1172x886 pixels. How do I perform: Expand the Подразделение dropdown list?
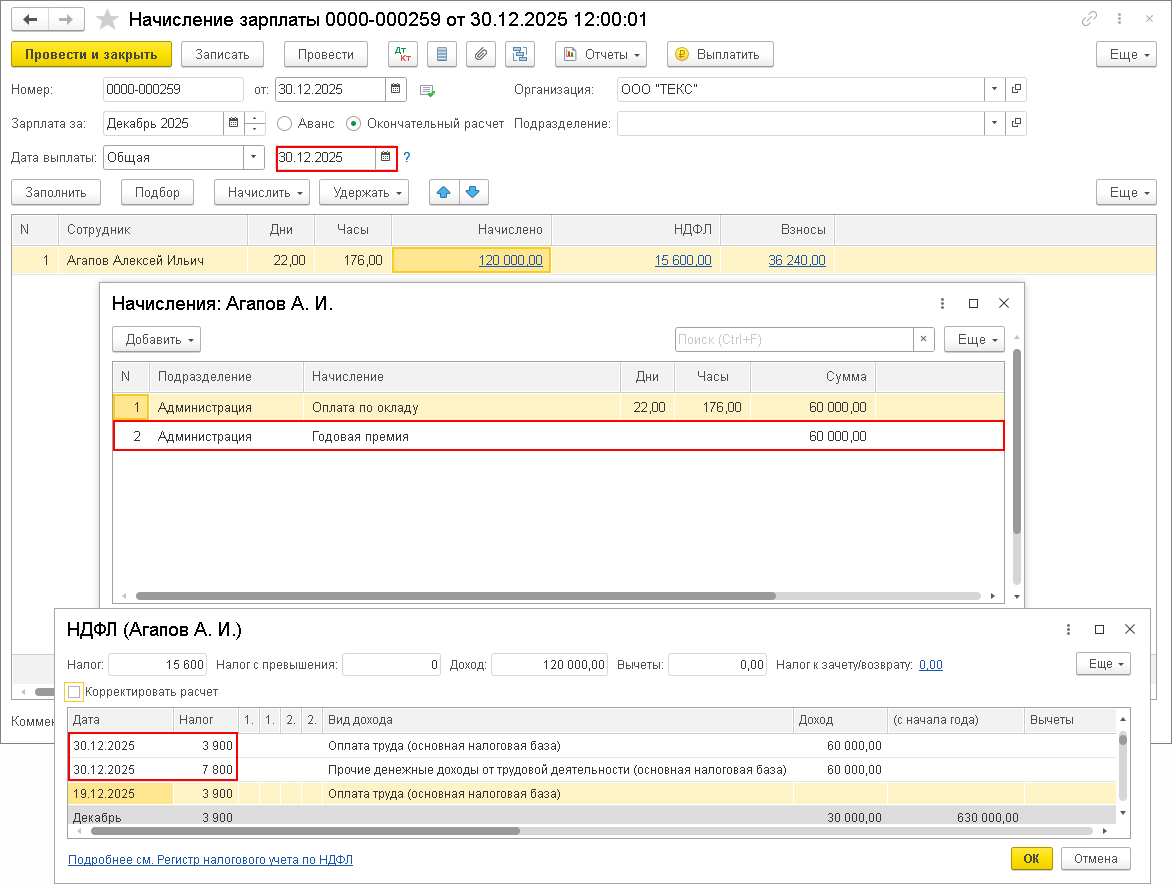(994, 123)
